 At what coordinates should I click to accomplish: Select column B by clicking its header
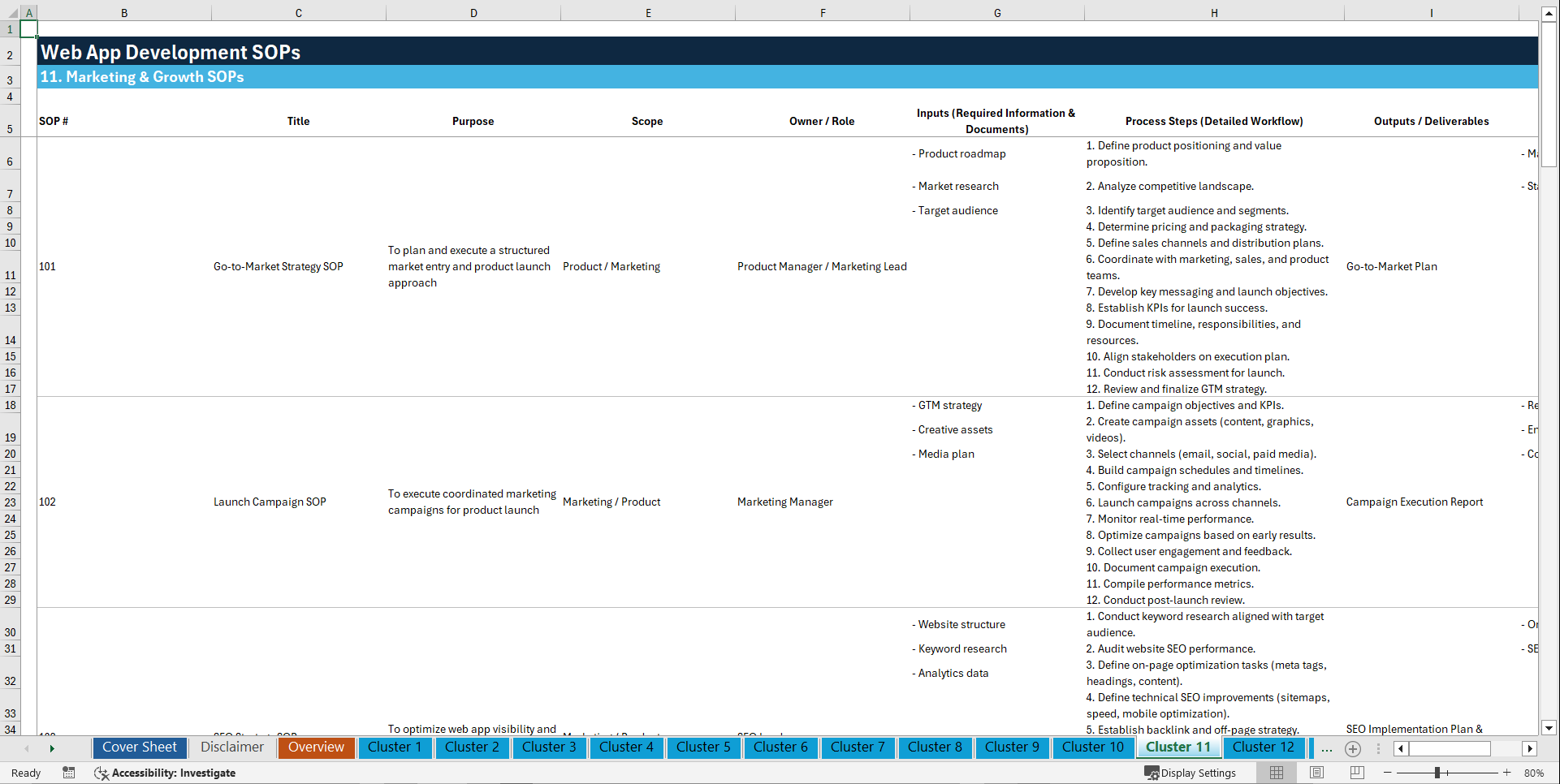click(x=124, y=12)
